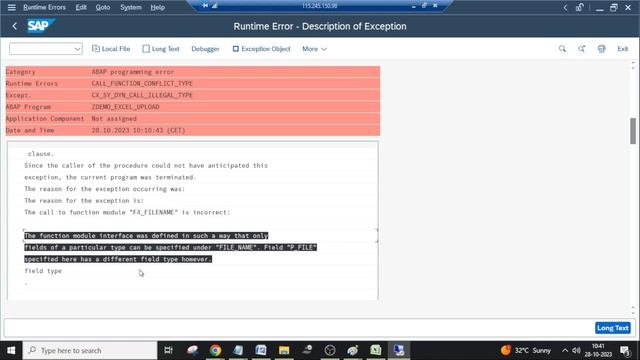The image size is (640, 360).
Task: Open the Edit menu
Action: [x=81, y=7]
